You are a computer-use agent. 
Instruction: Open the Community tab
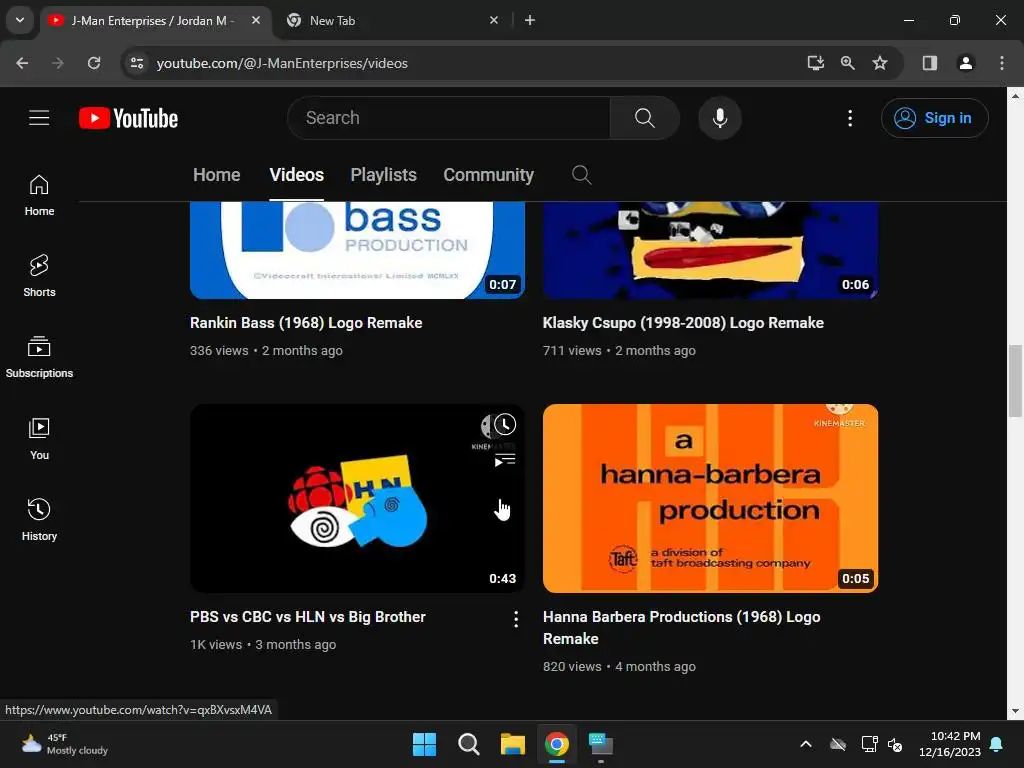click(x=488, y=175)
